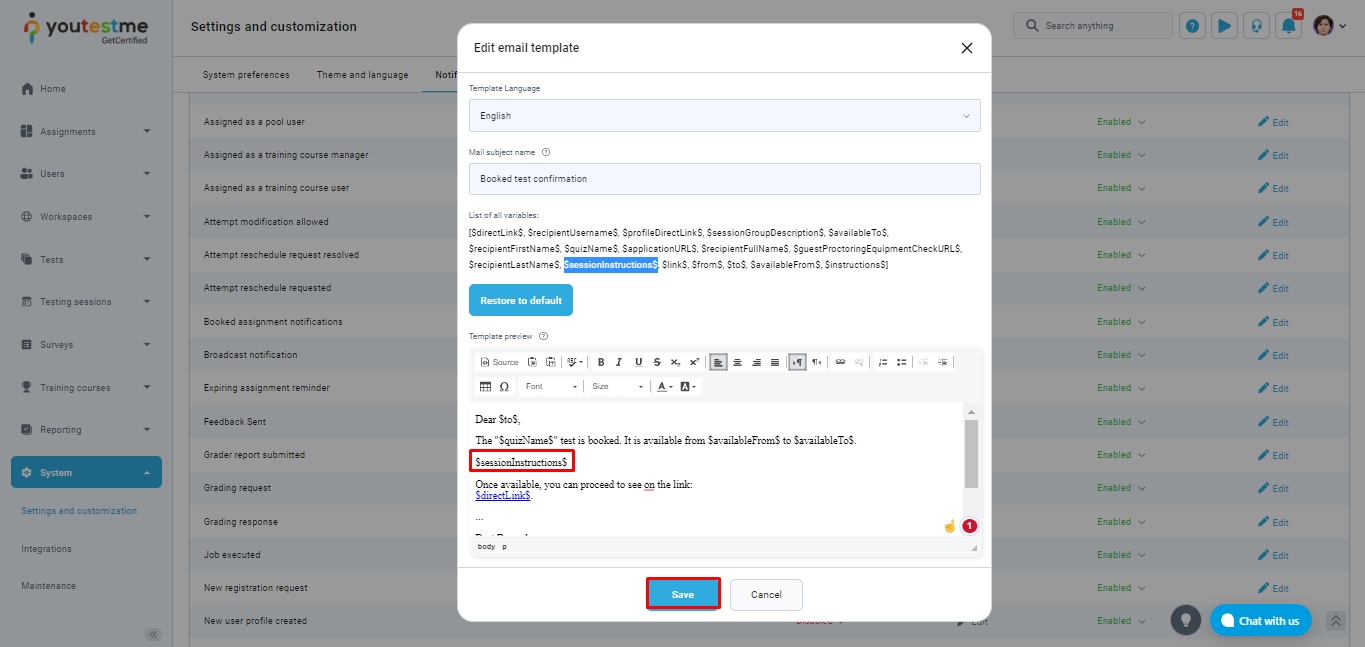Save the email template
This screenshot has height=647, width=1365.
click(x=683, y=594)
